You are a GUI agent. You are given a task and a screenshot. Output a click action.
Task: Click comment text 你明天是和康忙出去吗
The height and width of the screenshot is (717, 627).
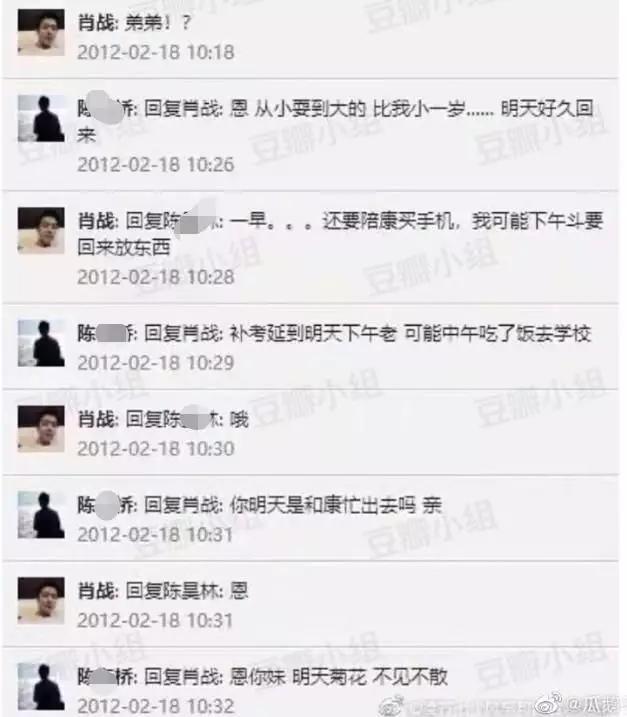pos(322,505)
